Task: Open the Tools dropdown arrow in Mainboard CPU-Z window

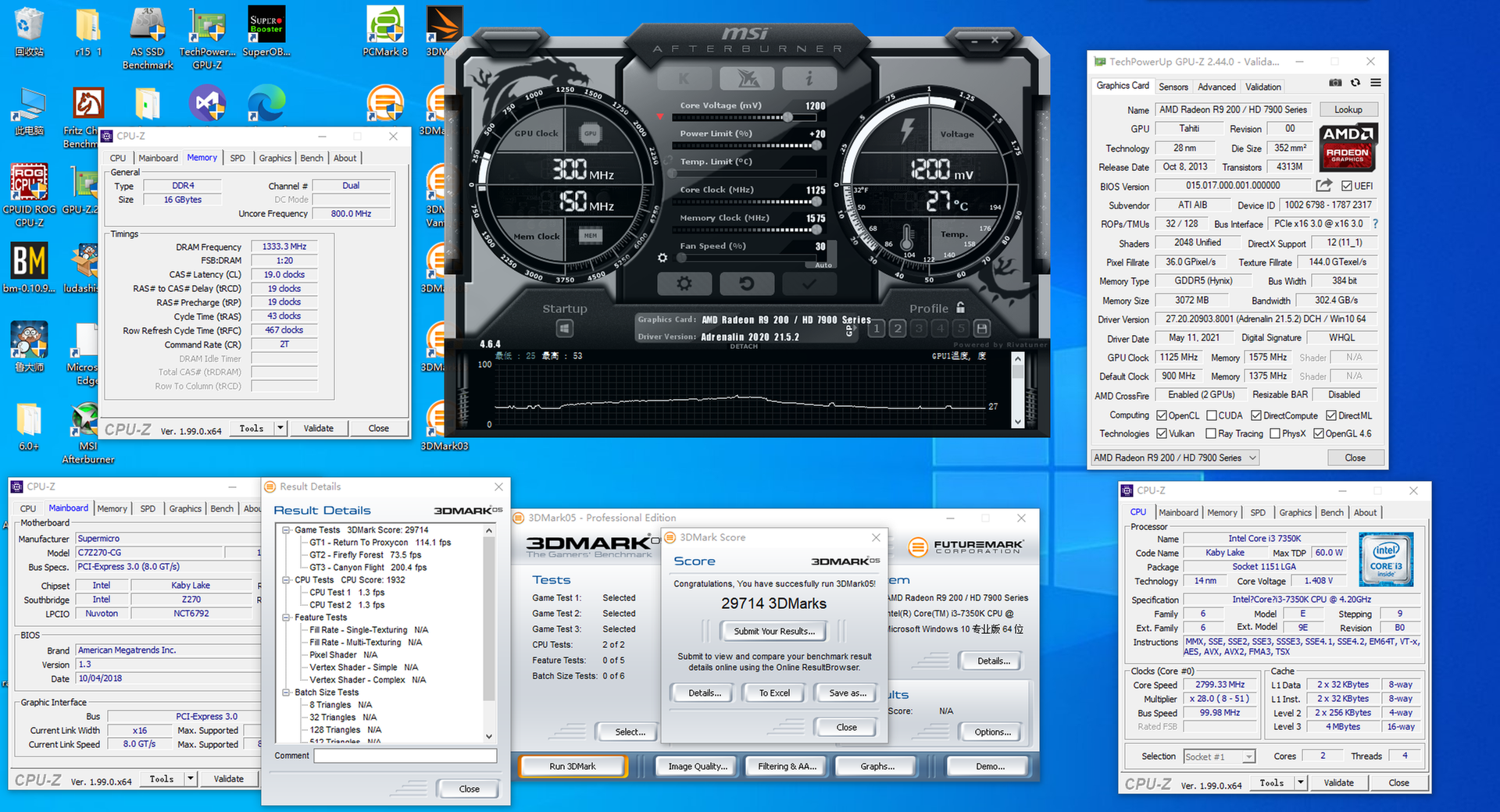Action: coord(190,778)
